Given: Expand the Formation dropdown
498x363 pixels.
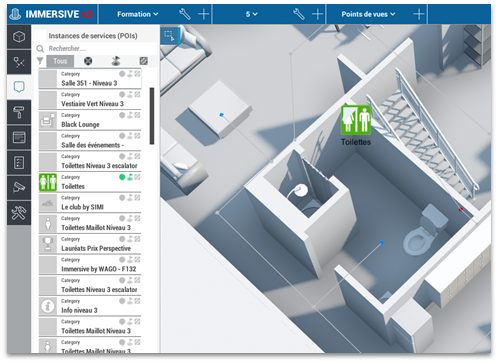Looking at the screenshot, I should point(137,14).
